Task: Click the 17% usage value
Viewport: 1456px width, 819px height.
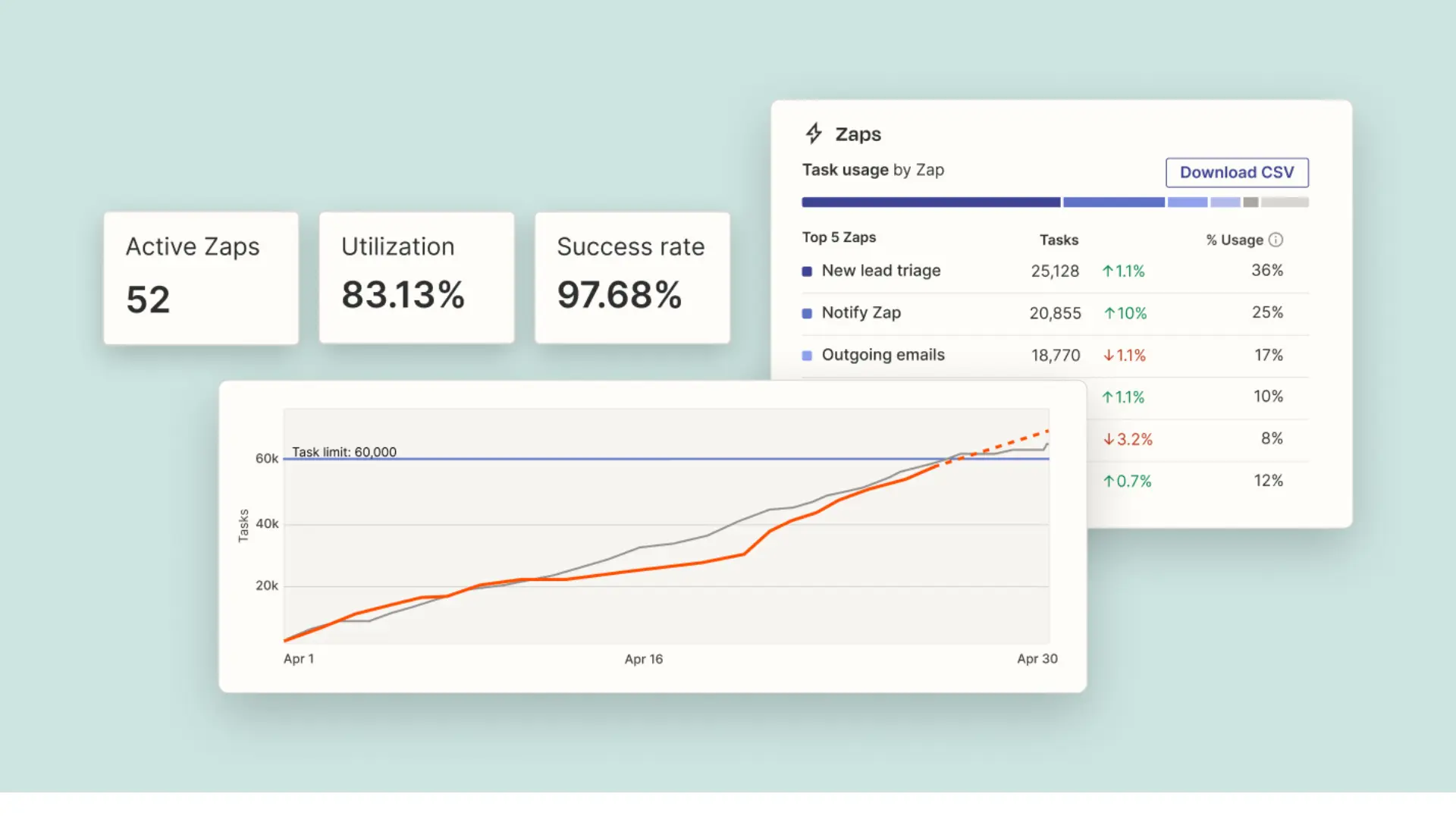Action: [1268, 355]
